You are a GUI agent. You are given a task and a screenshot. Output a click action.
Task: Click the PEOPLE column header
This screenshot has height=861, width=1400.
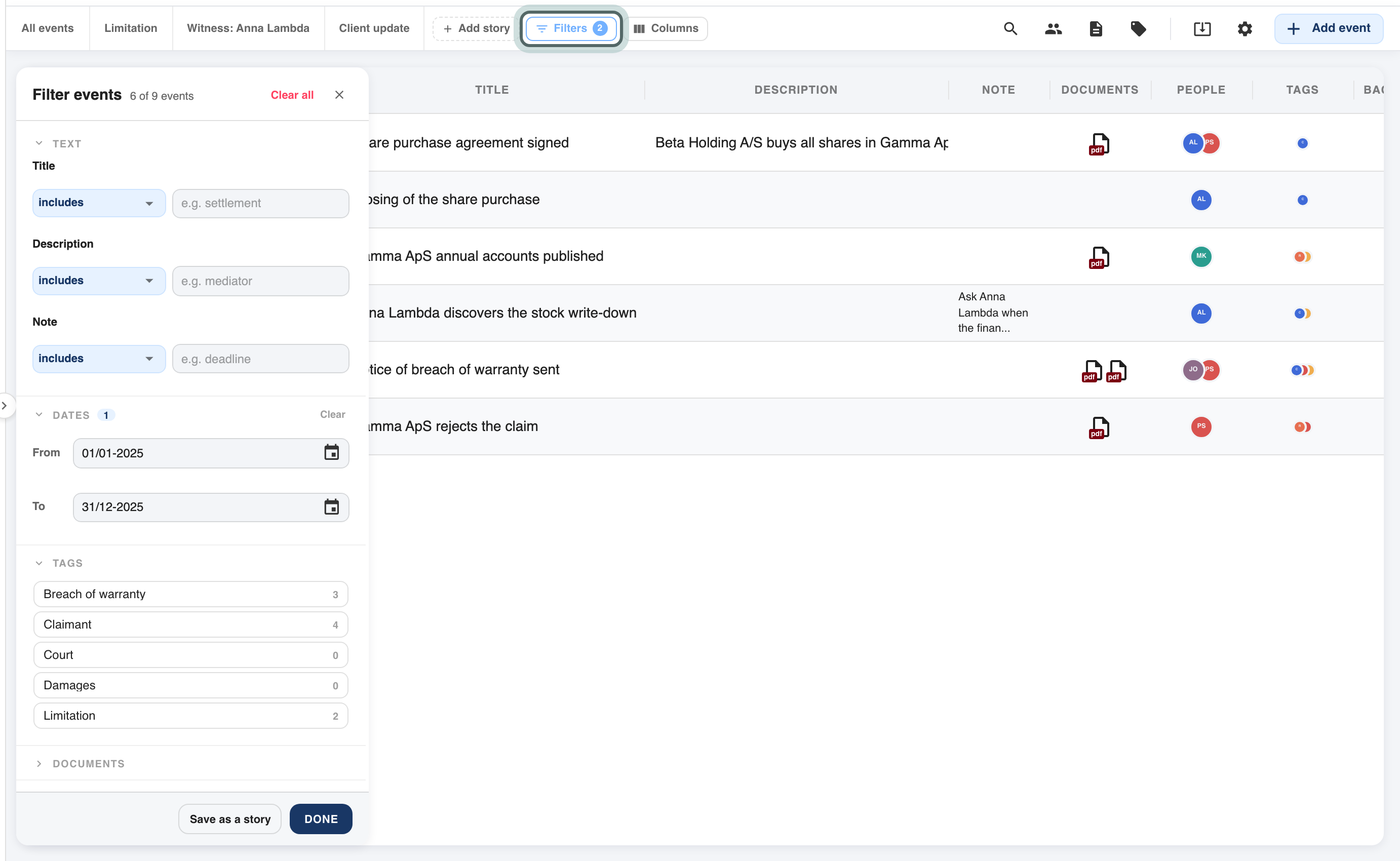pyautogui.click(x=1201, y=90)
